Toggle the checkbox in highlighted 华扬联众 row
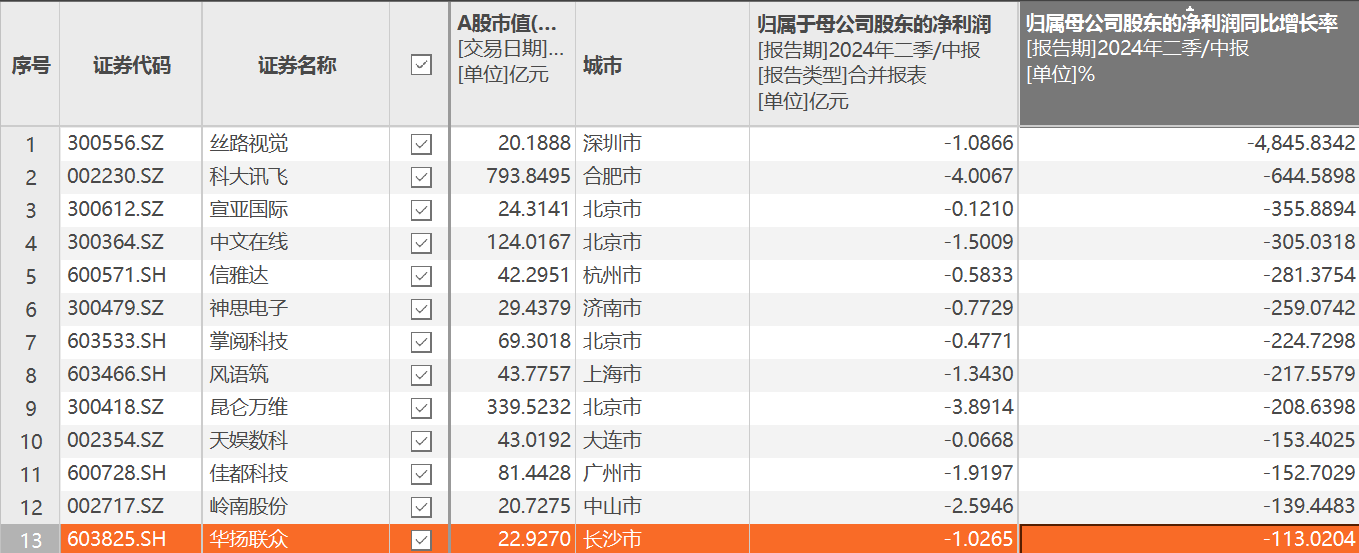 pyautogui.click(x=421, y=540)
